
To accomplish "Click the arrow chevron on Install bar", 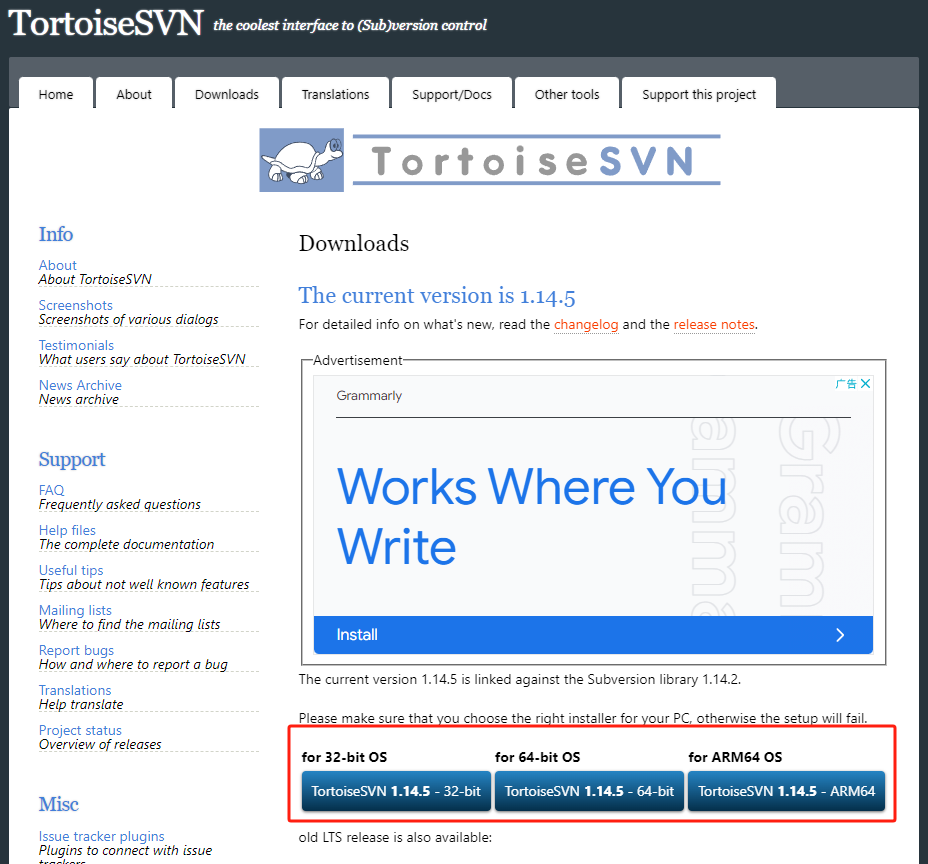I will tap(840, 635).
